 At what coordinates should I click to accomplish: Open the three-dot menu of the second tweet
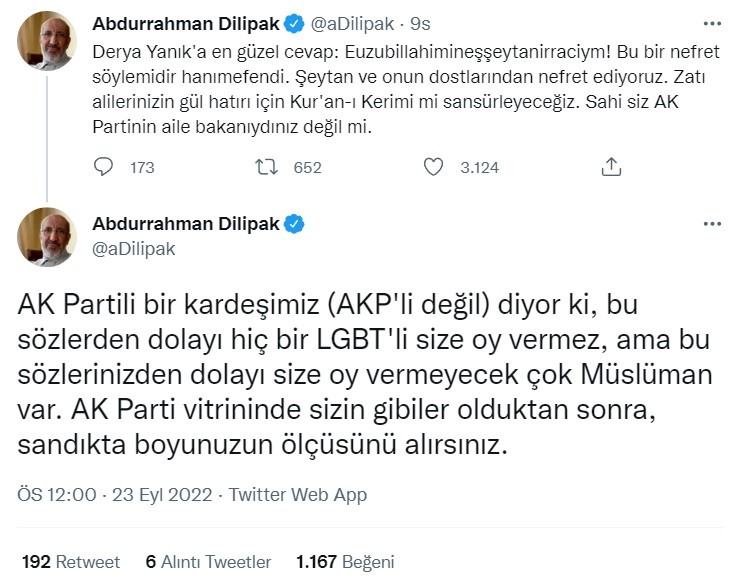pos(710,225)
